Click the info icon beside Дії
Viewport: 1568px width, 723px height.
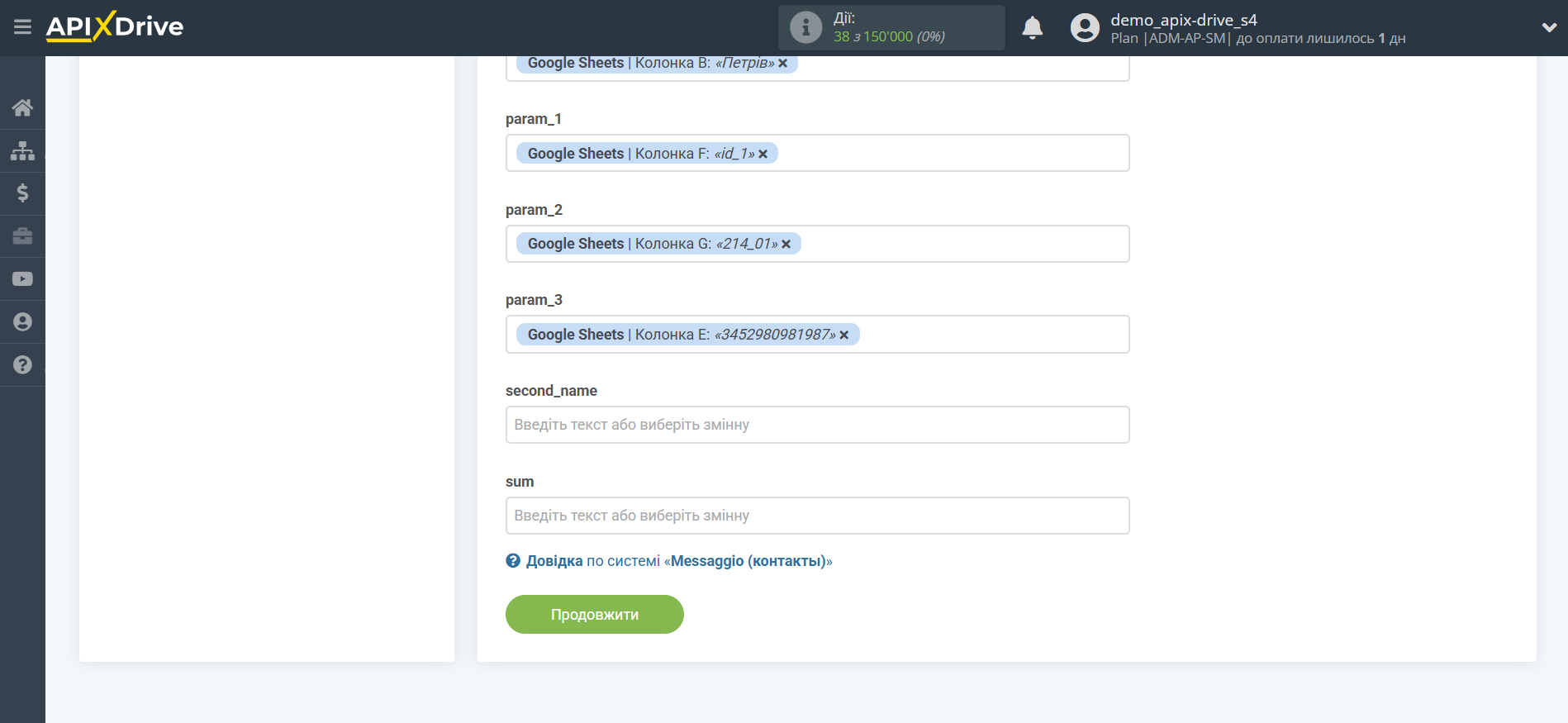(x=805, y=27)
